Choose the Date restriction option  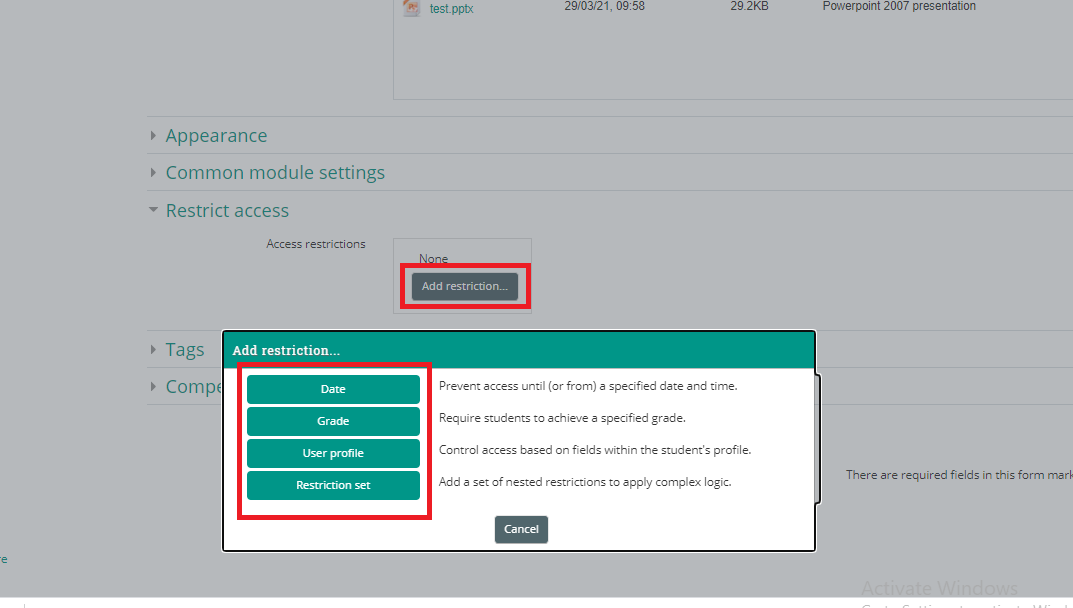[x=333, y=389]
